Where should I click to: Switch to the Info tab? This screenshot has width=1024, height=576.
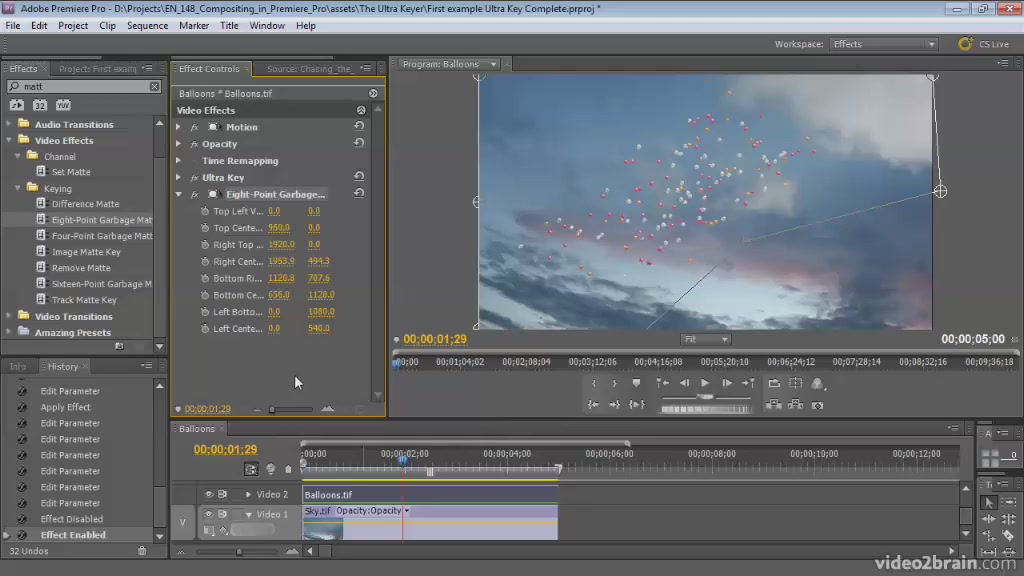18,366
